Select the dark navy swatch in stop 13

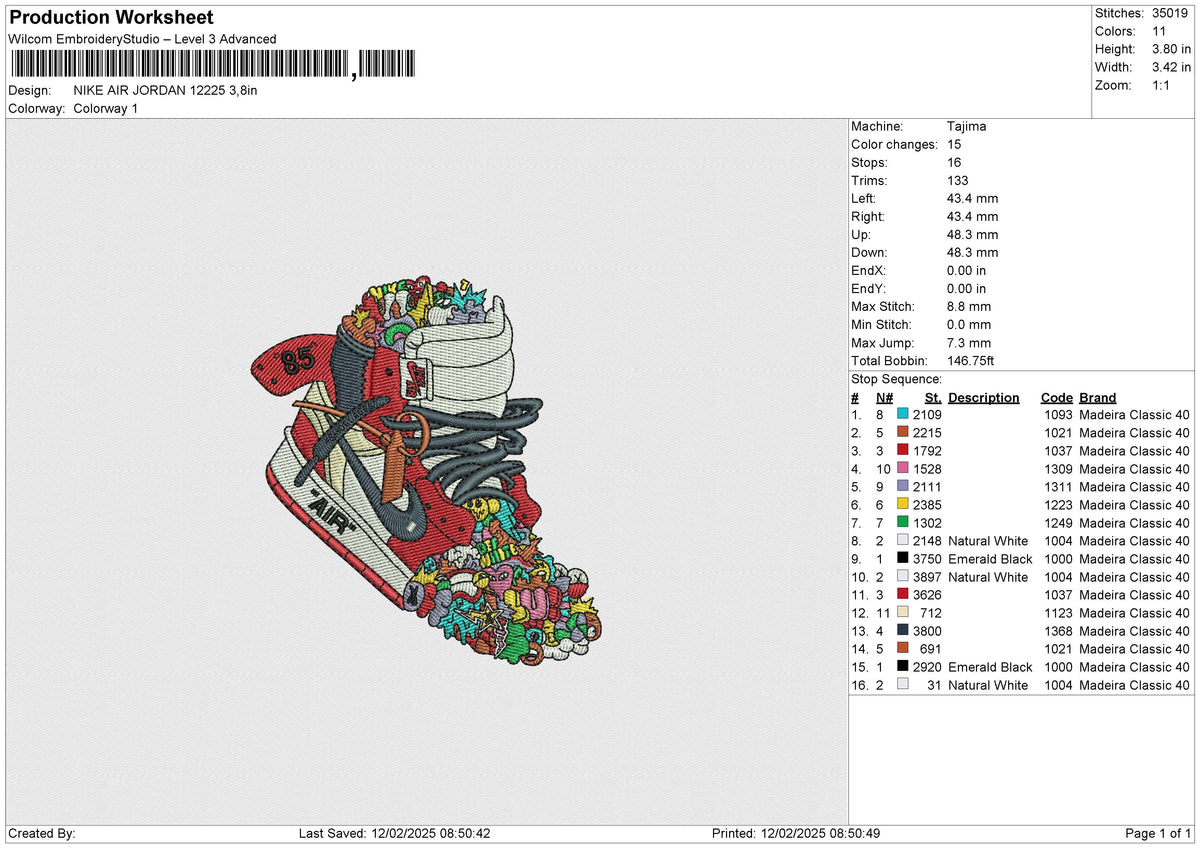coord(903,631)
